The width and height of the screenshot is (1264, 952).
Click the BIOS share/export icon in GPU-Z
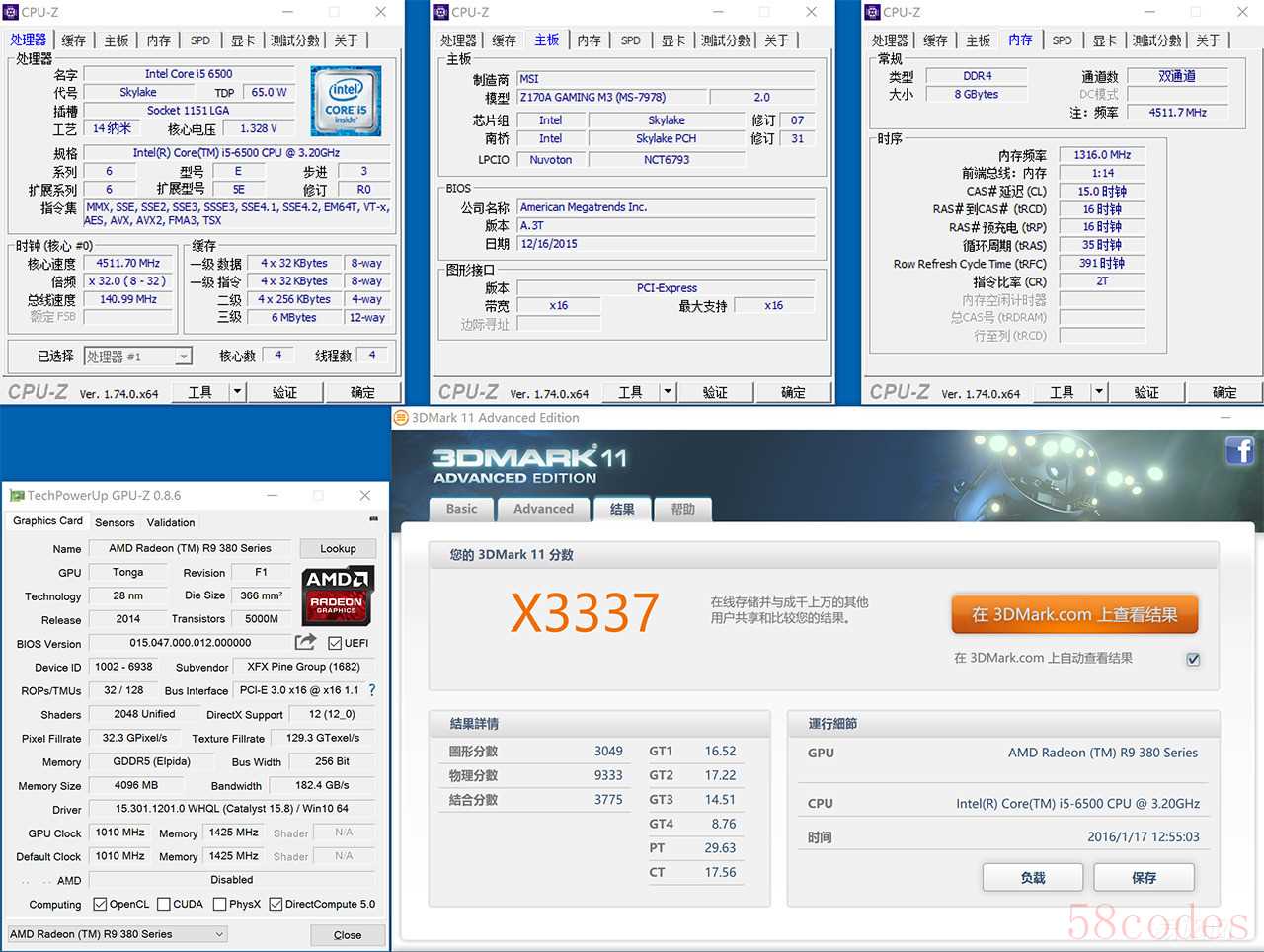pos(306,642)
